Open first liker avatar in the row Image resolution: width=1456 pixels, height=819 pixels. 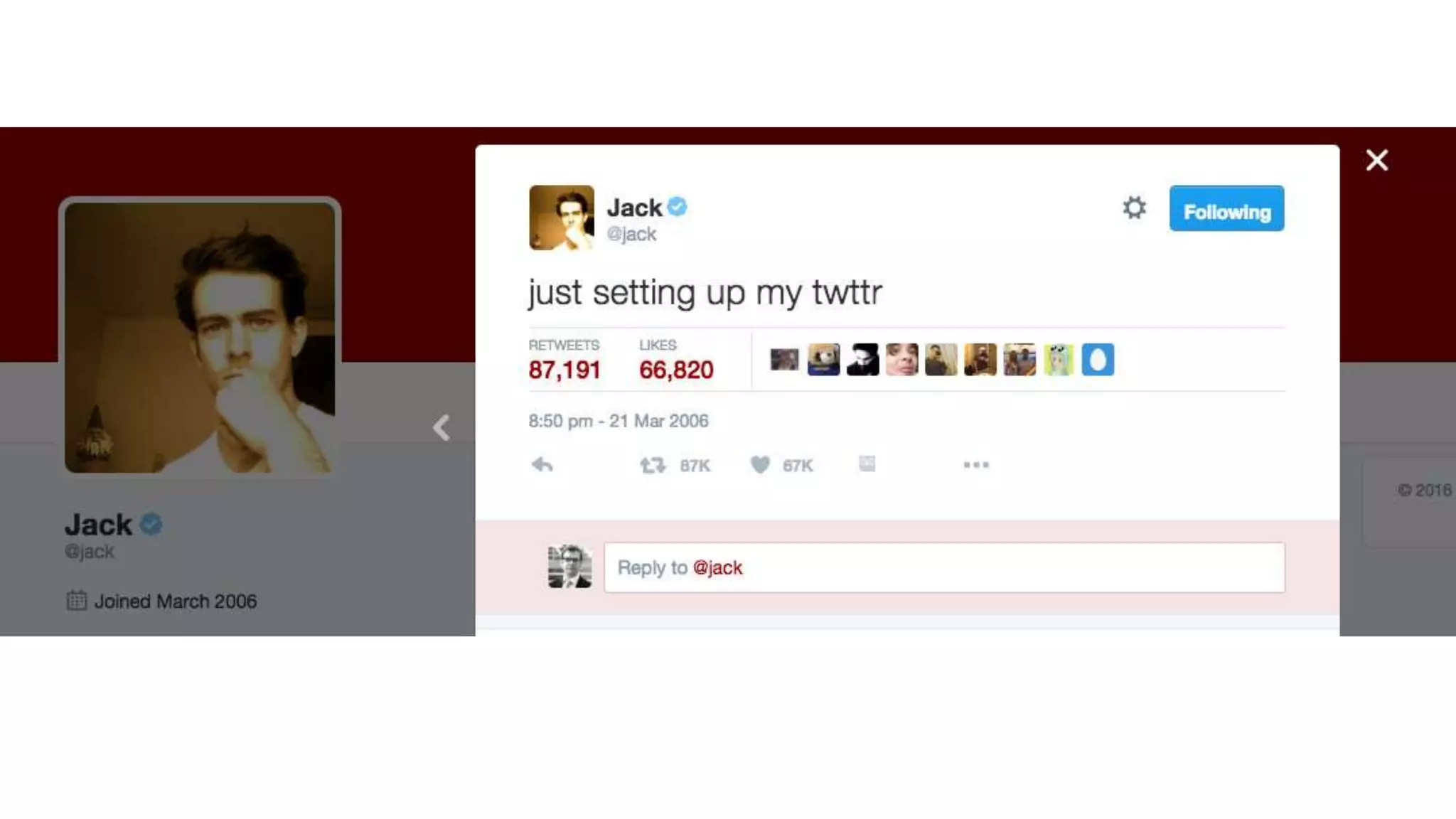click(x=784, y=360)
